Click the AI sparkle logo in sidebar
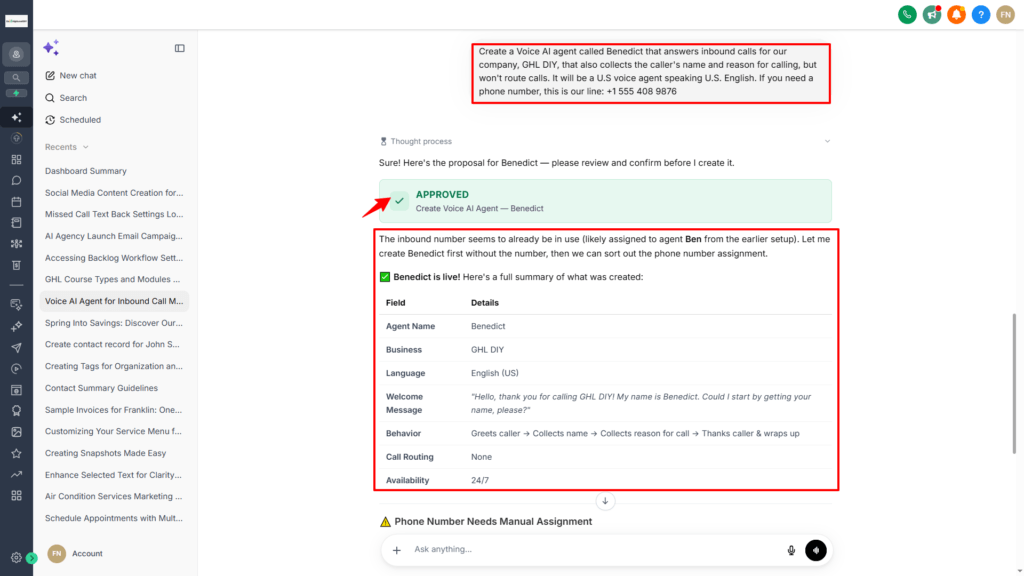The image size is (1024, 576). (x=52, y=48)
